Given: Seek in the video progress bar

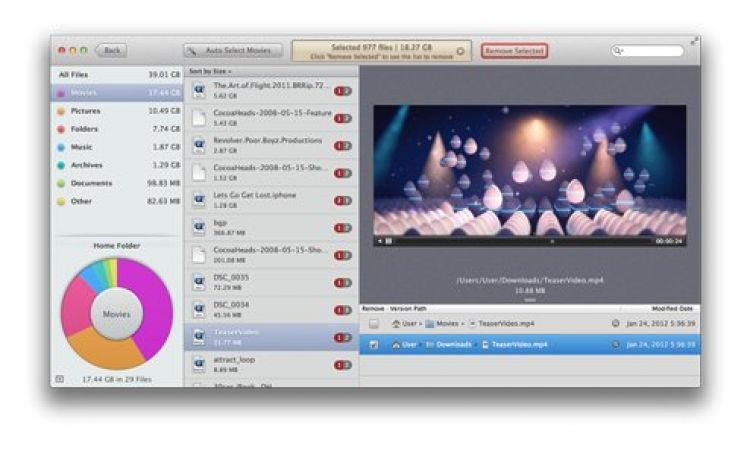Looking at the screenshot, I should (524, 241).
